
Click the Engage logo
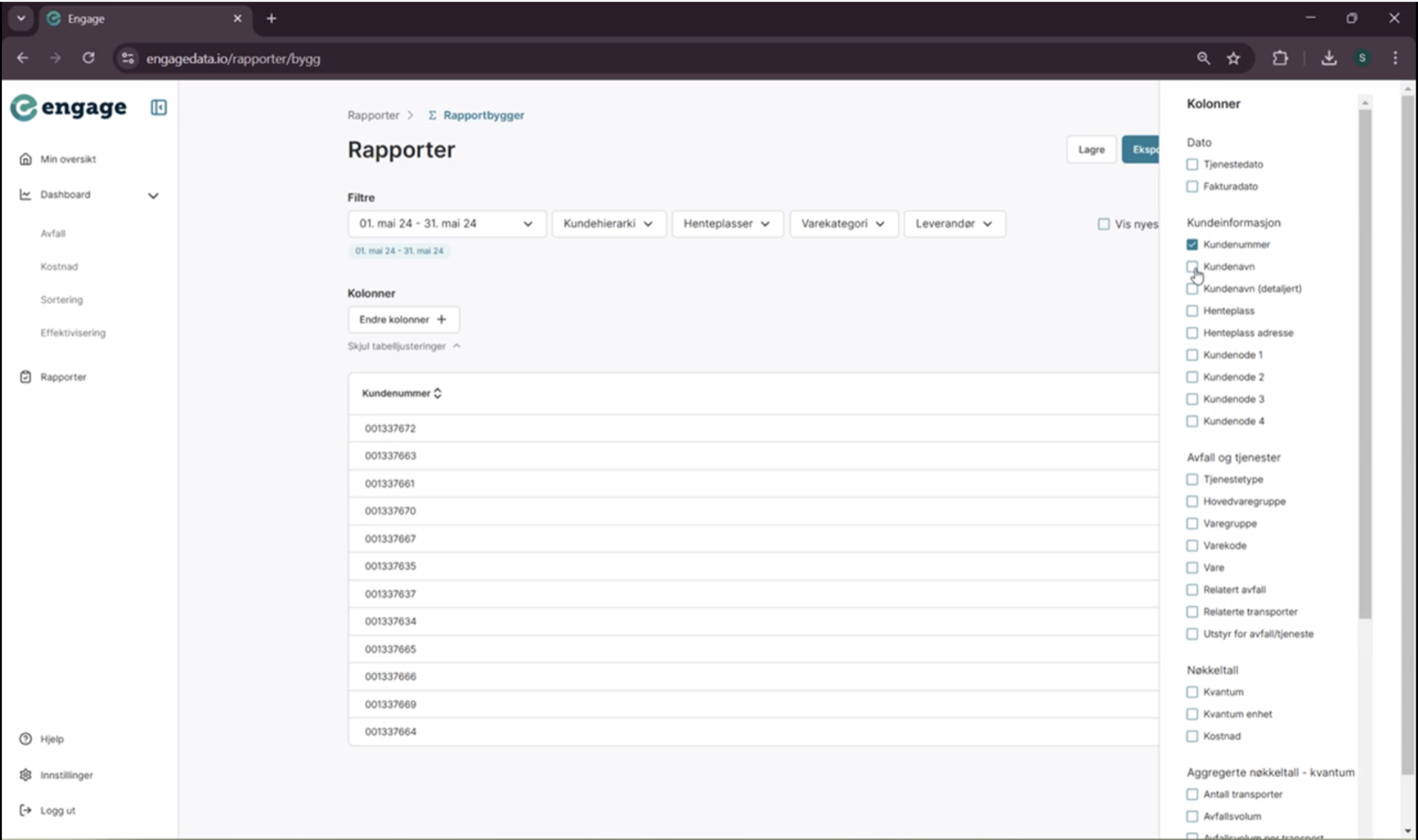point(69,107)
